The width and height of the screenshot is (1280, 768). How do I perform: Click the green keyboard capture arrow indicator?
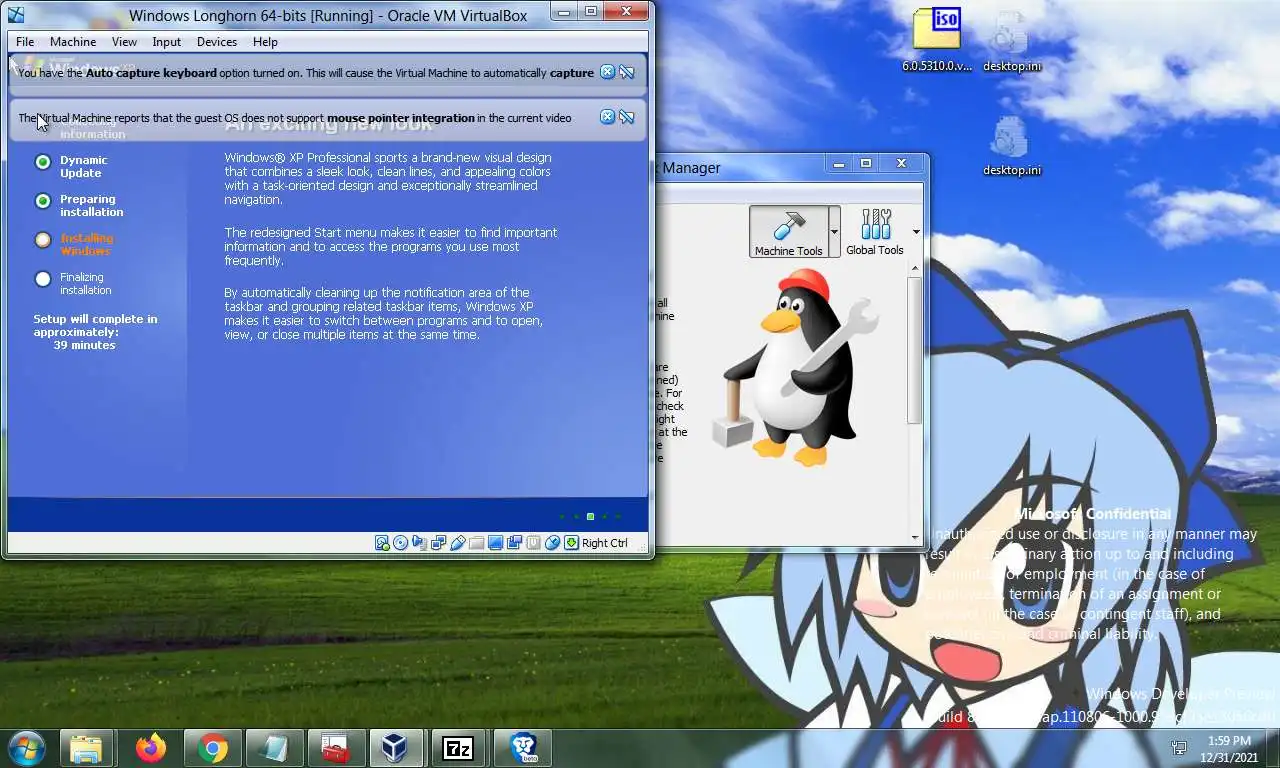(x=571, y=543)
